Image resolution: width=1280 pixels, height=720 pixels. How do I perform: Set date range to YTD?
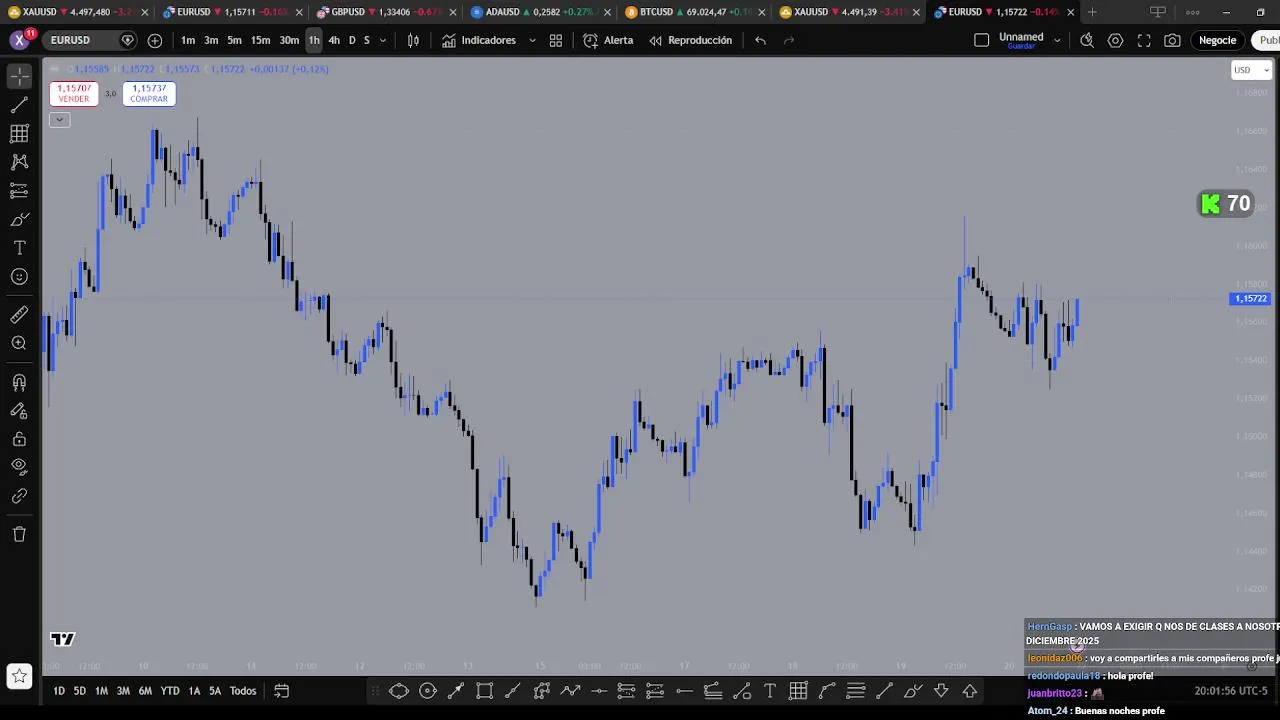tap(170, 691)
